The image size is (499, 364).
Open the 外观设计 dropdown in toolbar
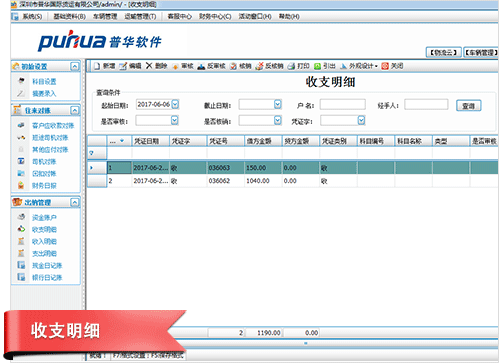[x=359, y=66]
